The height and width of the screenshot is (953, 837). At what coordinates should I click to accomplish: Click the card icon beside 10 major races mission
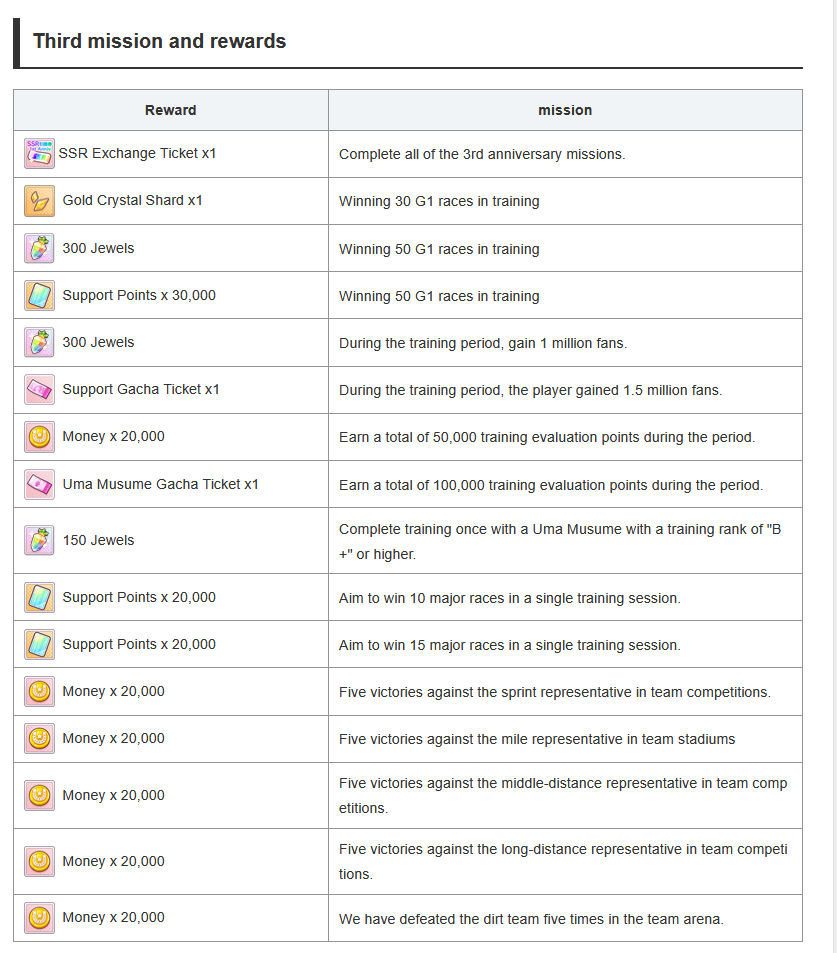click(40, 597)
